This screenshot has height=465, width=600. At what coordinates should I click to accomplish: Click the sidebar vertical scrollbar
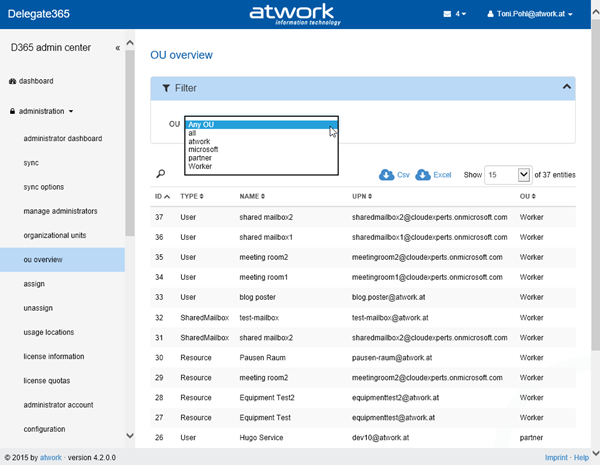tap(130, 150)
